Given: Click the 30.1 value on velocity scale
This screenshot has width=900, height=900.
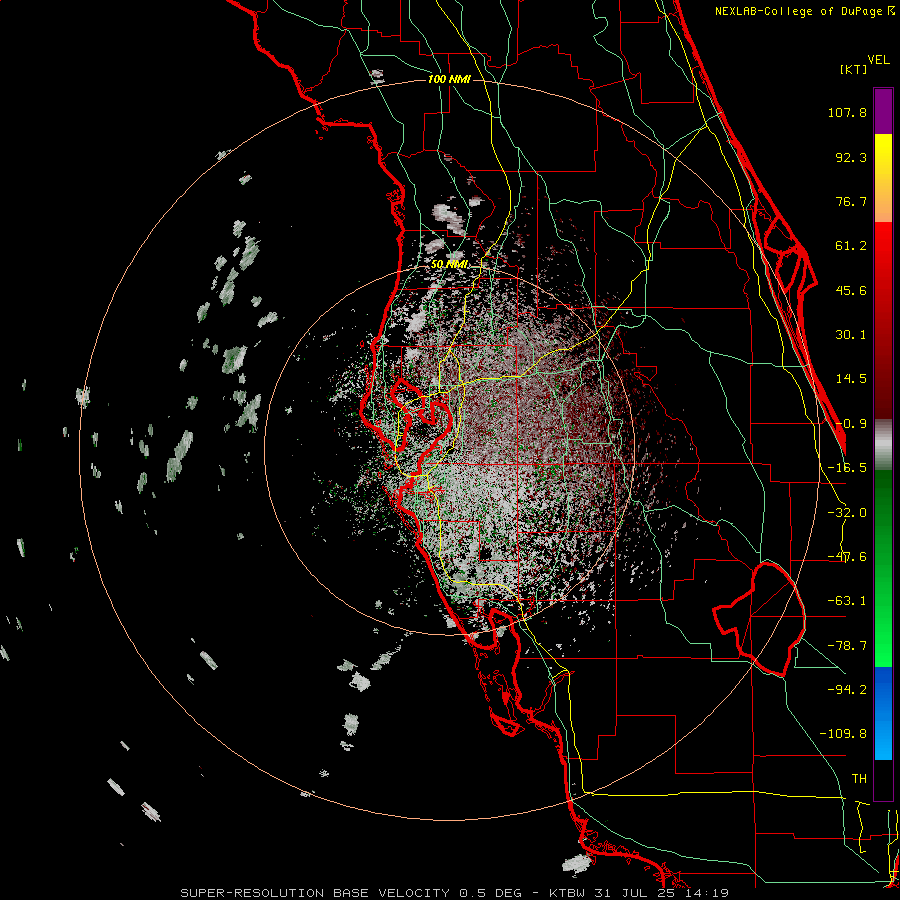Looking at the screenshot, I should (x=851, y=335).
